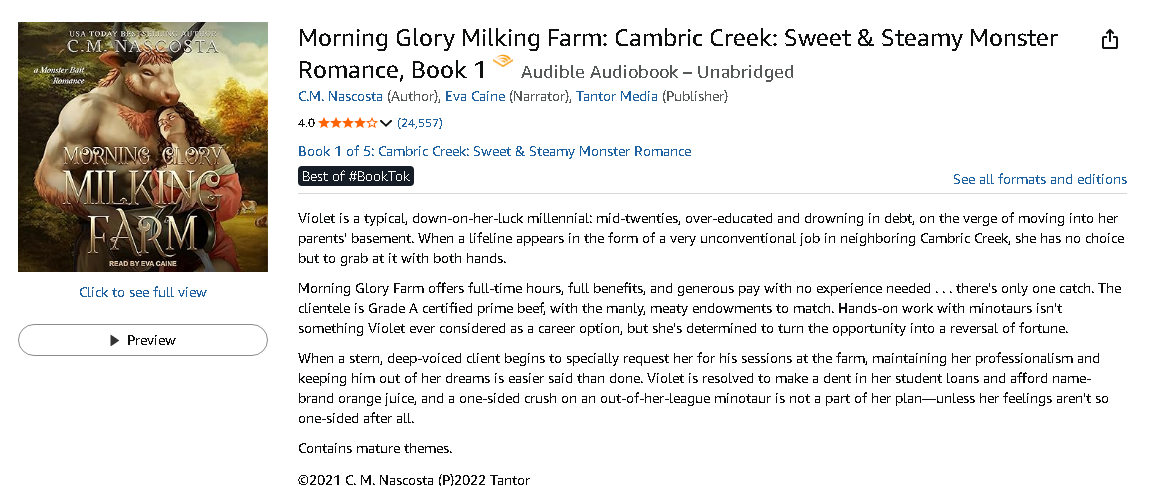Click the ©2021 copyright line

(x=413, y=479)
